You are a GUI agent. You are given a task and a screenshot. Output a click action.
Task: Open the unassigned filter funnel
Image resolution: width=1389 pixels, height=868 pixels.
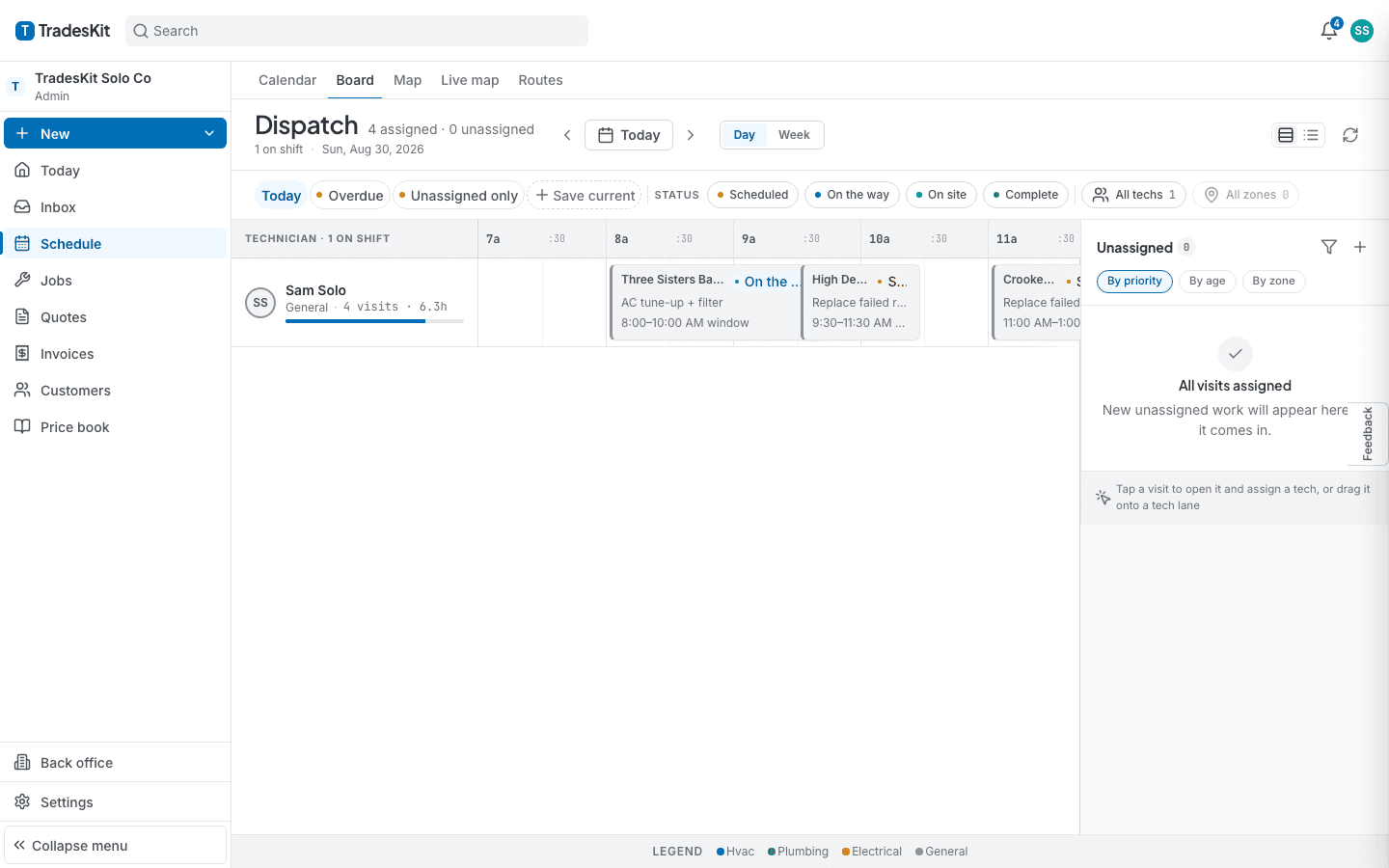(x=1329, y=247)
